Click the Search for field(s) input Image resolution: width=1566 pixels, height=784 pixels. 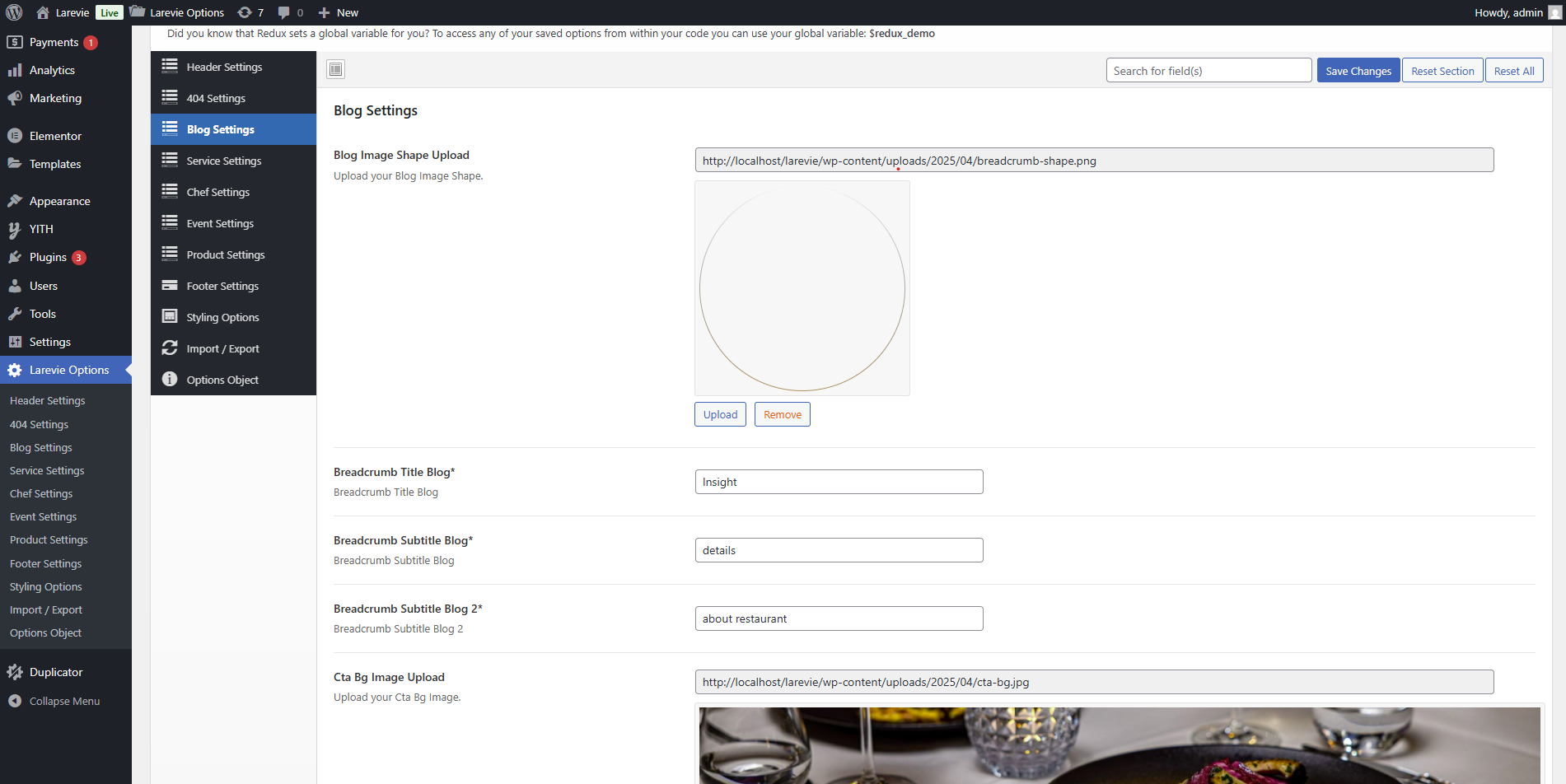(x=1209, y=71)
